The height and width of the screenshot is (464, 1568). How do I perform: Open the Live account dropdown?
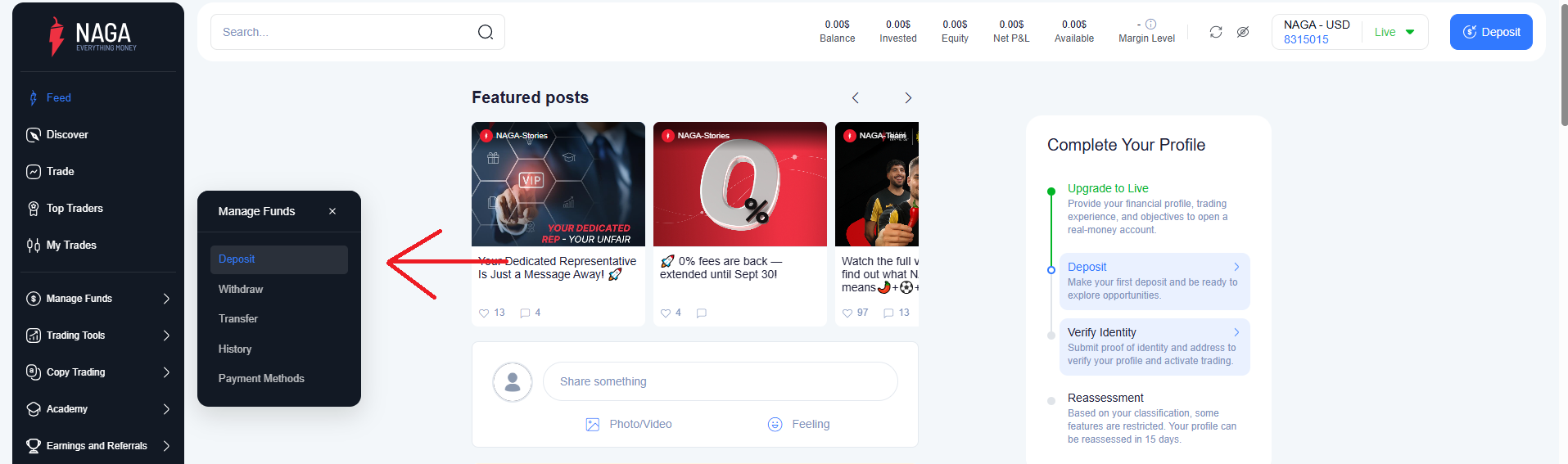pyautogui.click(x=1395, y=32)
